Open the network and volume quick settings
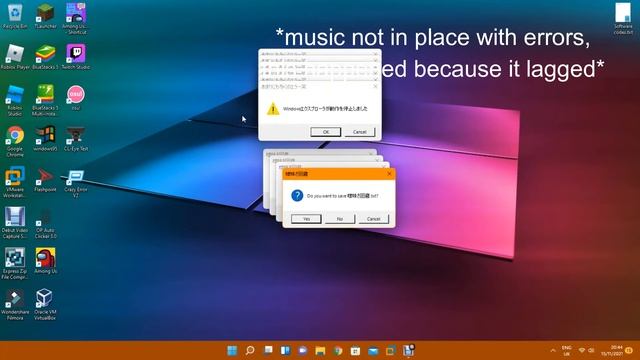The height and width of the screenshot is (360, 640). [x=586, y=351]
